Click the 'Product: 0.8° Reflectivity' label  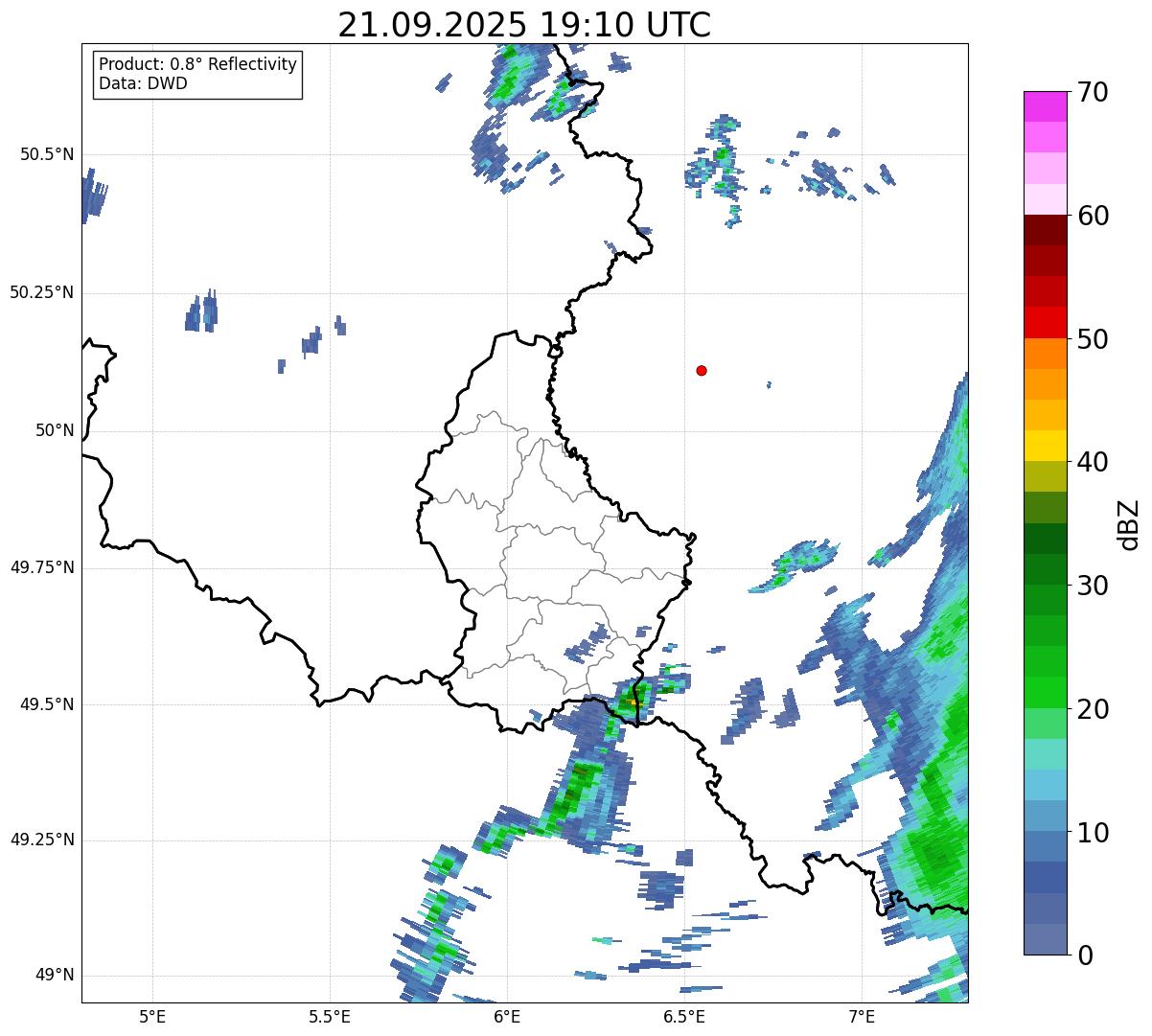click(198, 64)
